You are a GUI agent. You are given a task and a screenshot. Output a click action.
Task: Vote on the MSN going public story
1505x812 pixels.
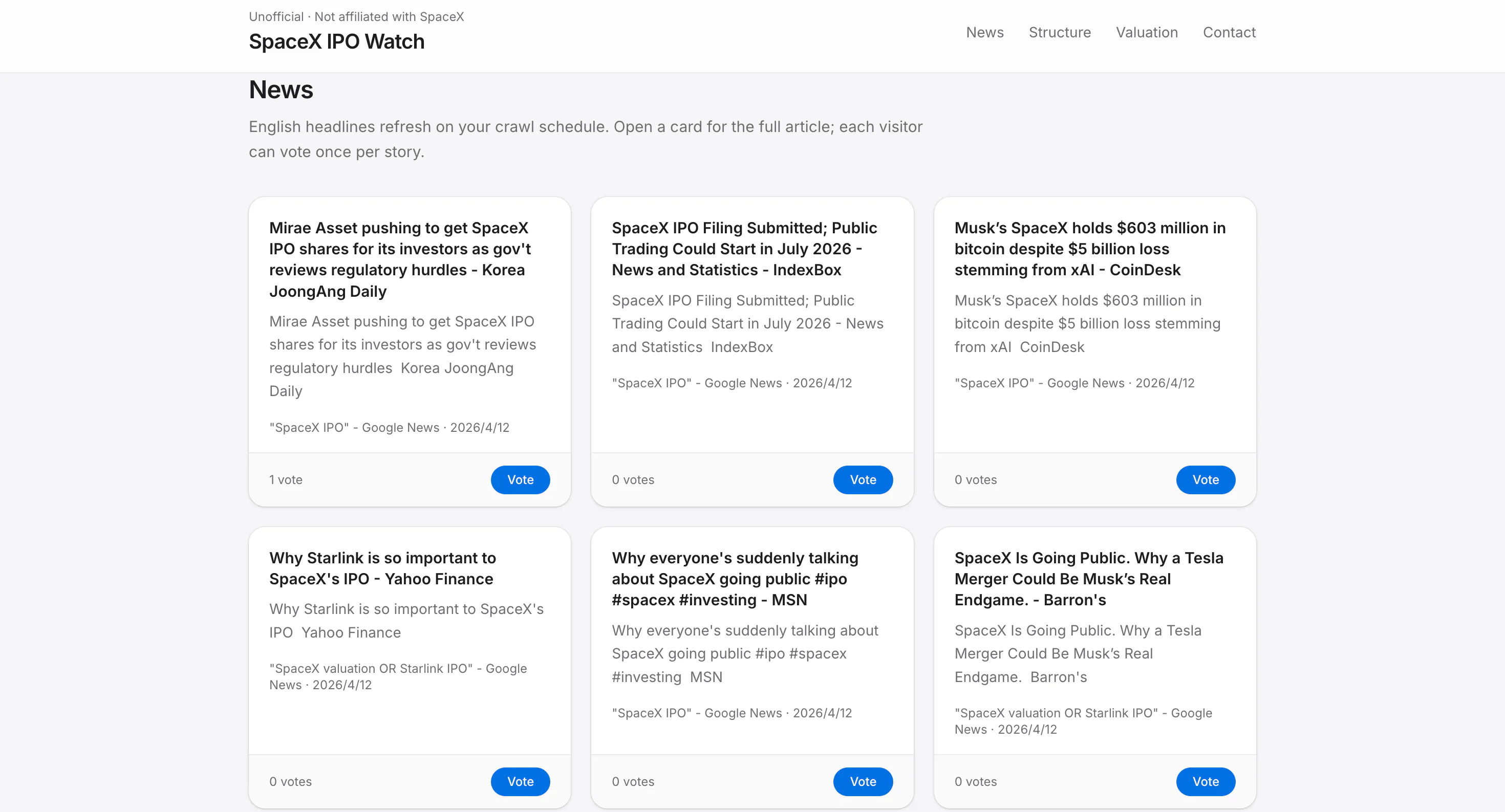[x=863, y=781]
